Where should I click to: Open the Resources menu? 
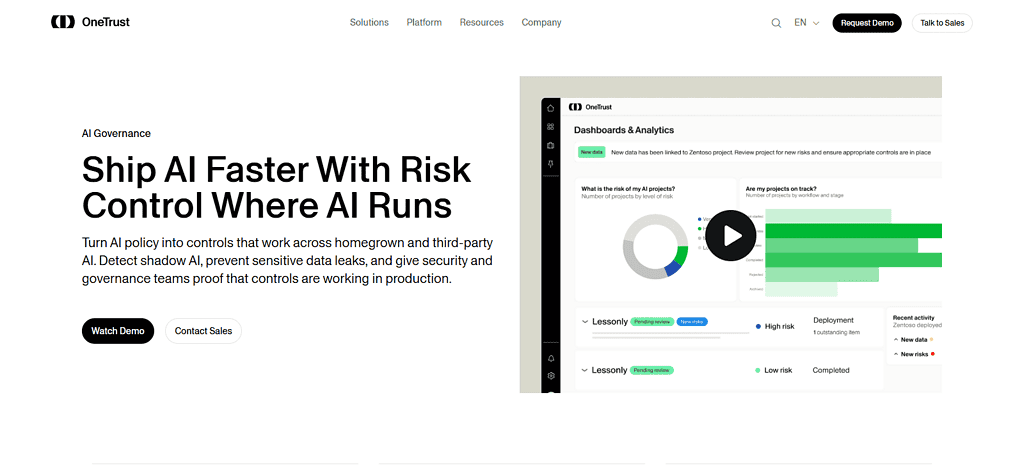coord(482,22)
